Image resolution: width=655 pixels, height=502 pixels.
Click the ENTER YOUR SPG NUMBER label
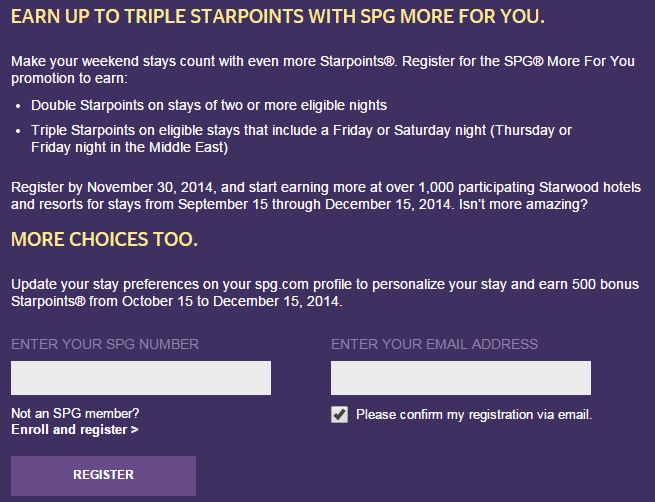point(105,344)
